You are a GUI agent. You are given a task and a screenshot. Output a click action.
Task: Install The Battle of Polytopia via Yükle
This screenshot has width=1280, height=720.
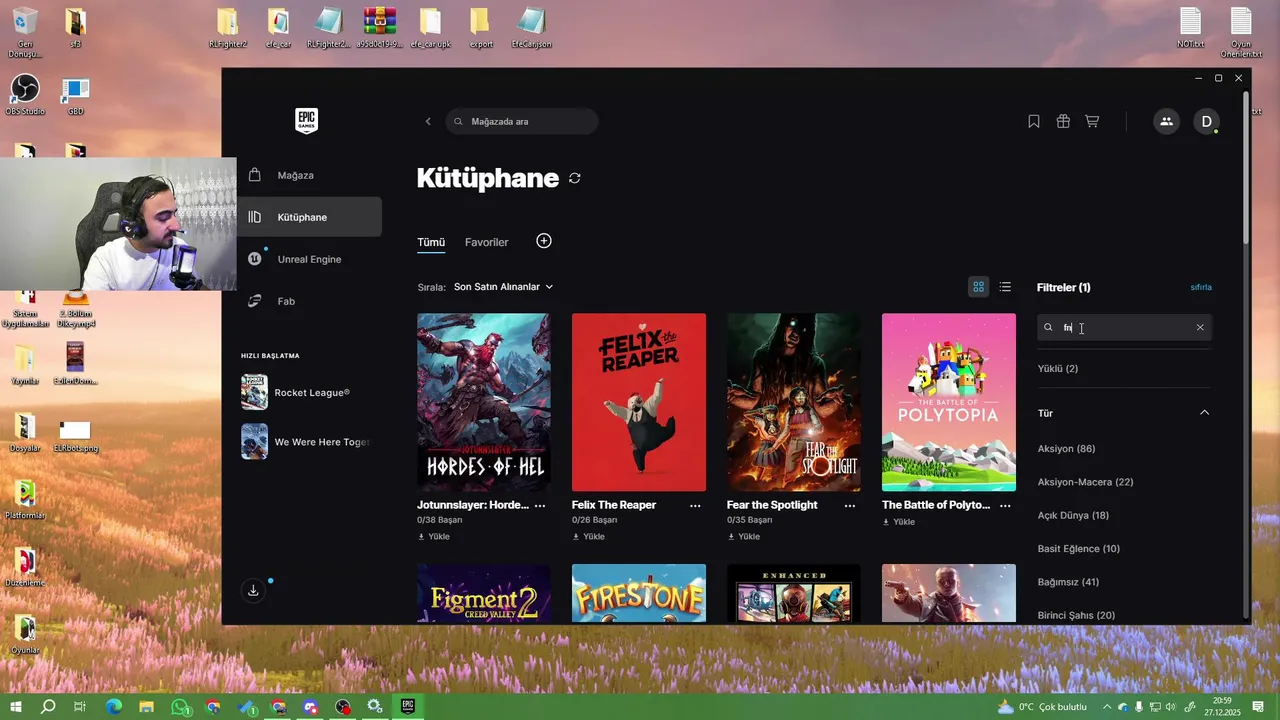pos(898,522)
